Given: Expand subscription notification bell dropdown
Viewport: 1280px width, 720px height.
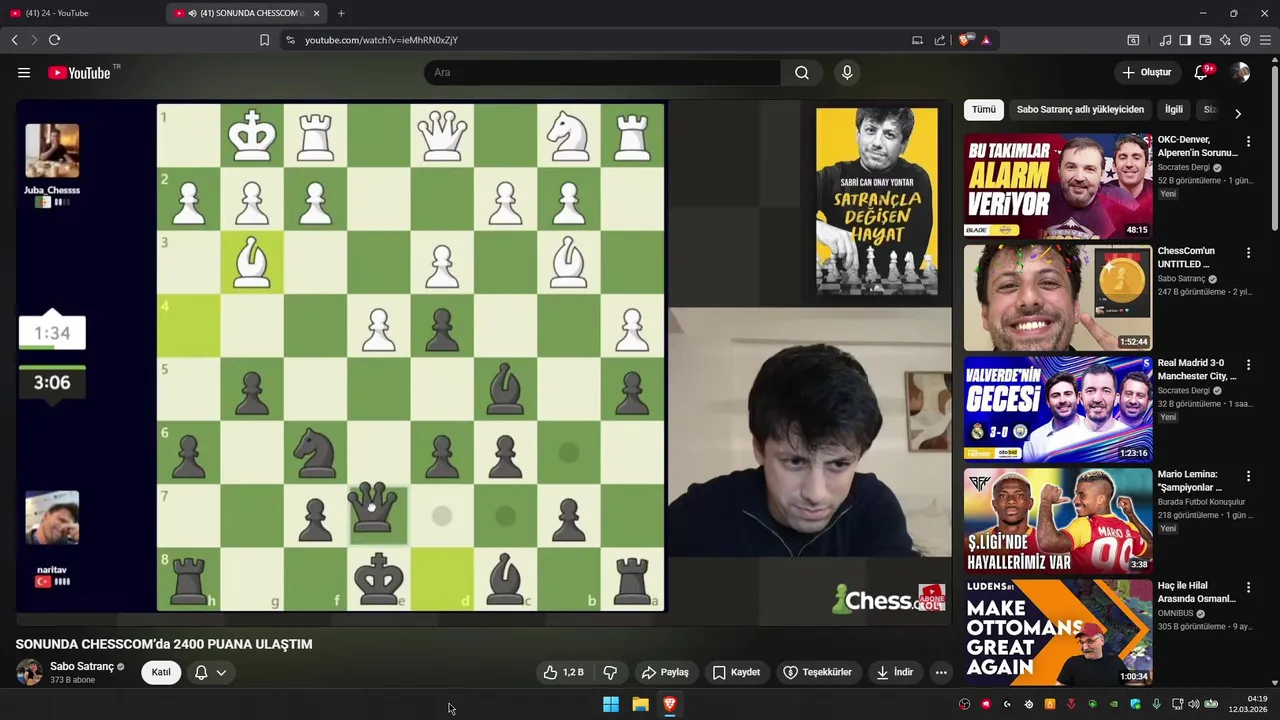Looking at the screenshot, I should point(211,672).
